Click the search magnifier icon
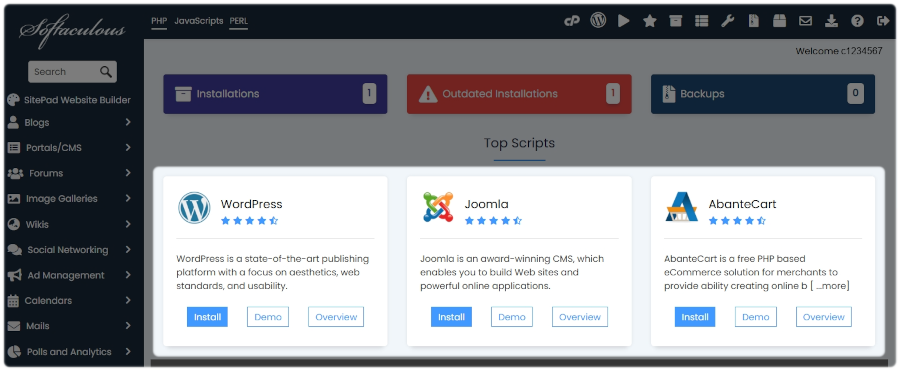Viewport: 900px width, 372px height. (106, 72)
